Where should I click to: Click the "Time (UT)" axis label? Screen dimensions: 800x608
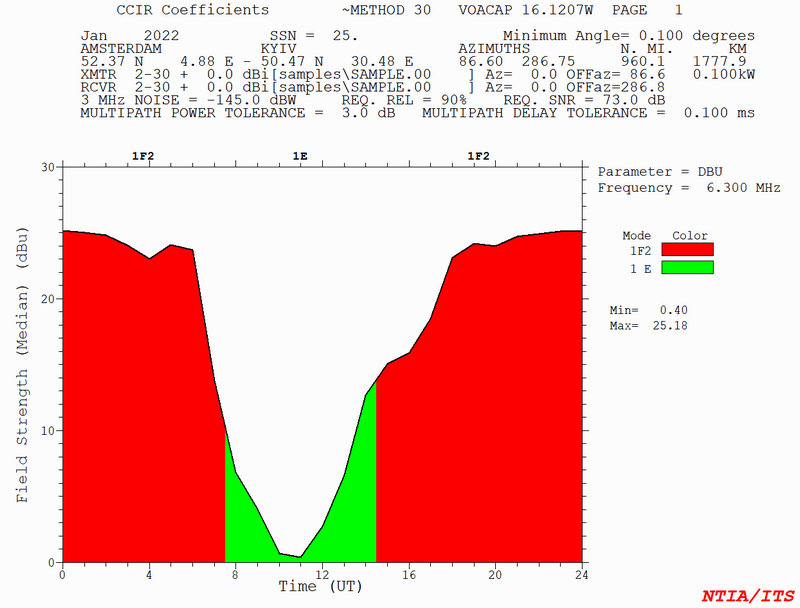tap(320, 587)
